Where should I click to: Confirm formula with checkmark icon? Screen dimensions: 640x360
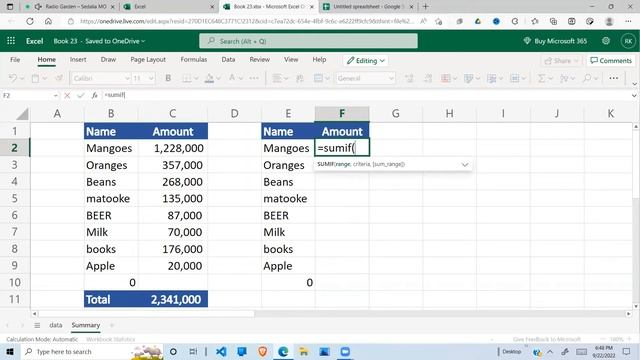coord(80,95)
